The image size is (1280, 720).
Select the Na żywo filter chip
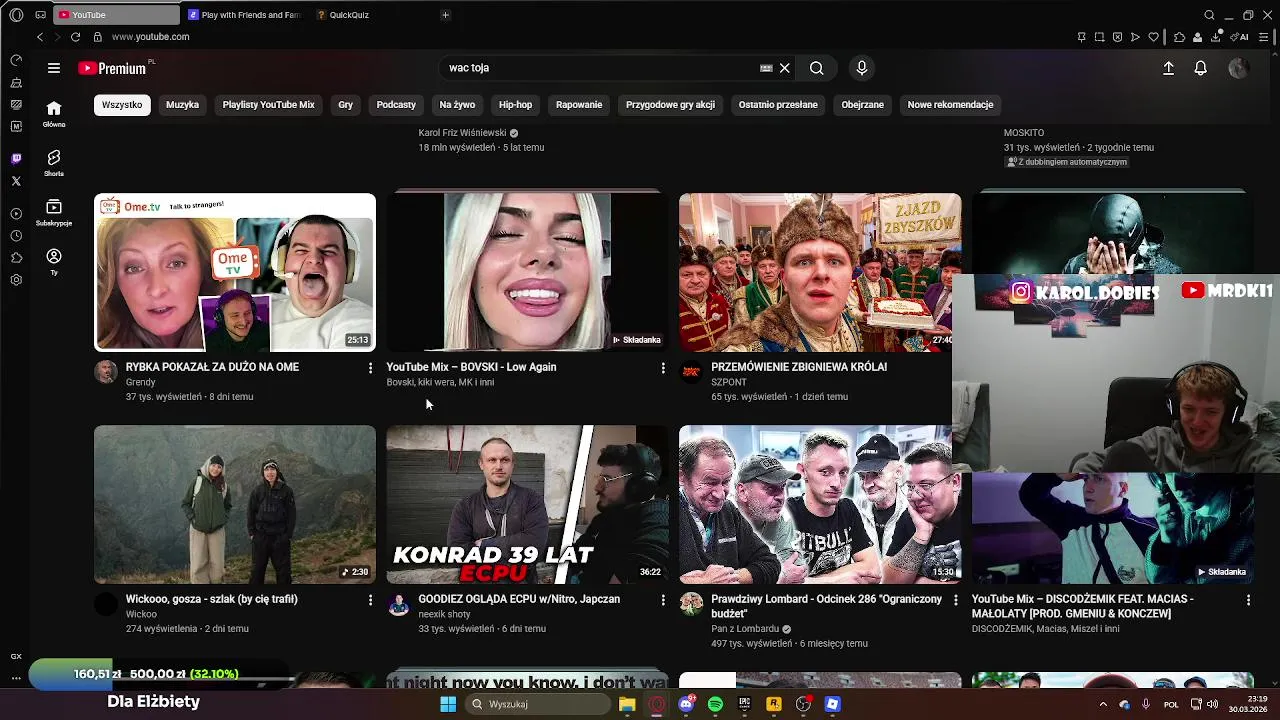pyautogui.click(x=457, y=105)
